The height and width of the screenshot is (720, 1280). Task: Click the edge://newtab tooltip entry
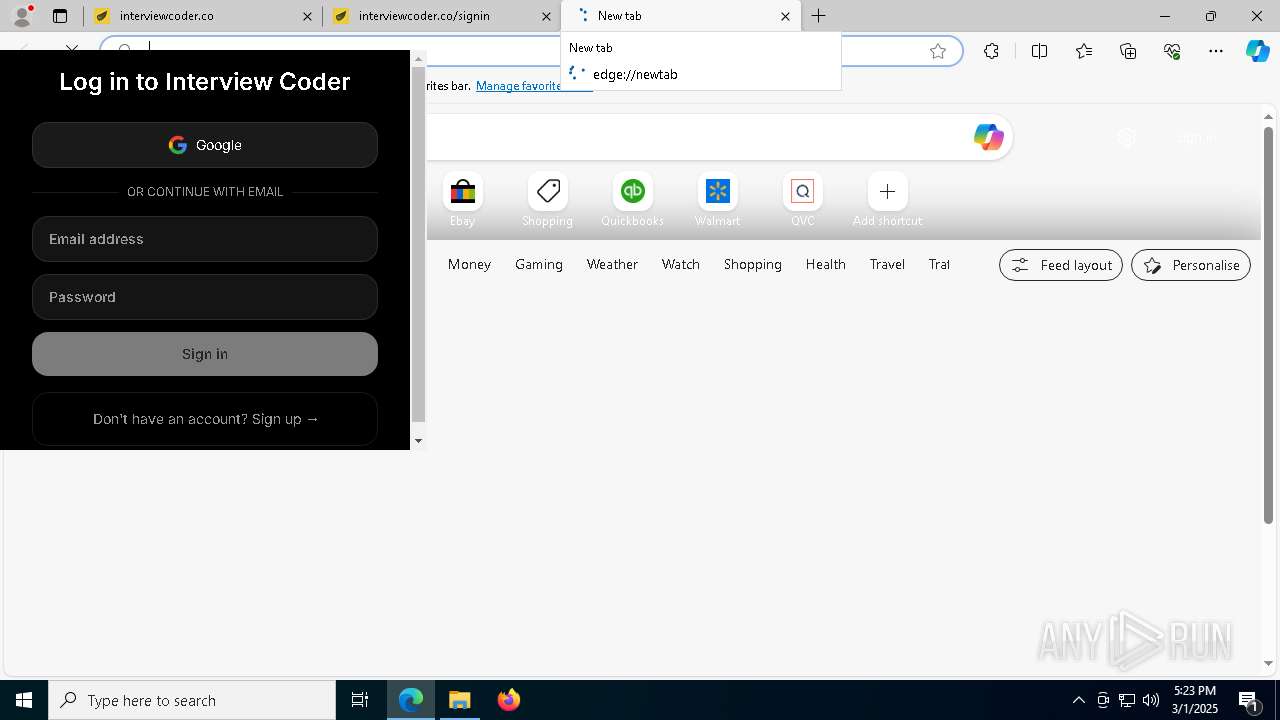click(x=635, y=74)
